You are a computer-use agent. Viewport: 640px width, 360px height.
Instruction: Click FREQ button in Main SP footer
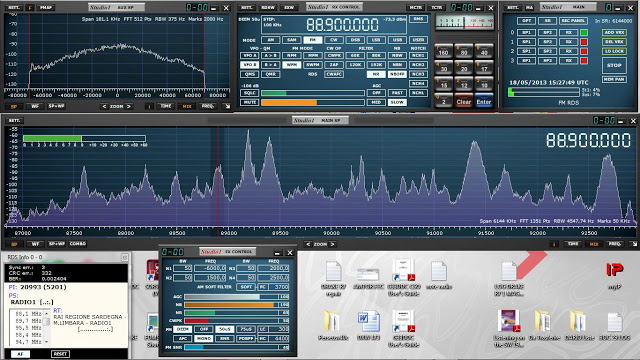click(x=615, y=244)
